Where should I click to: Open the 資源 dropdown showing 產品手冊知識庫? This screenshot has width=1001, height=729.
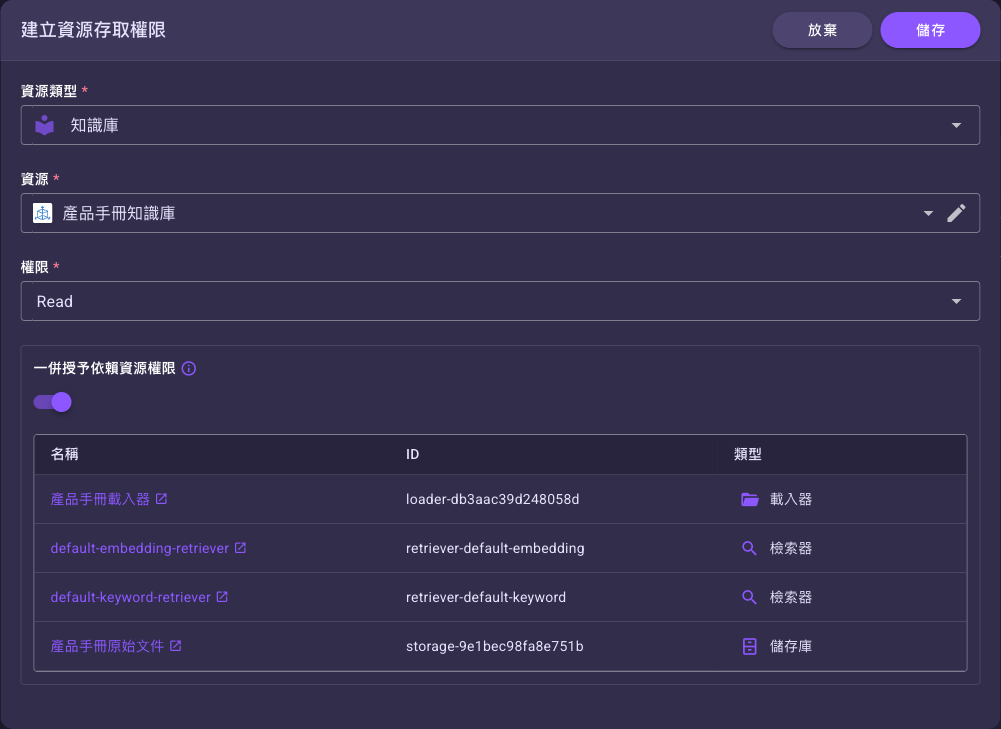pos(500,213)
